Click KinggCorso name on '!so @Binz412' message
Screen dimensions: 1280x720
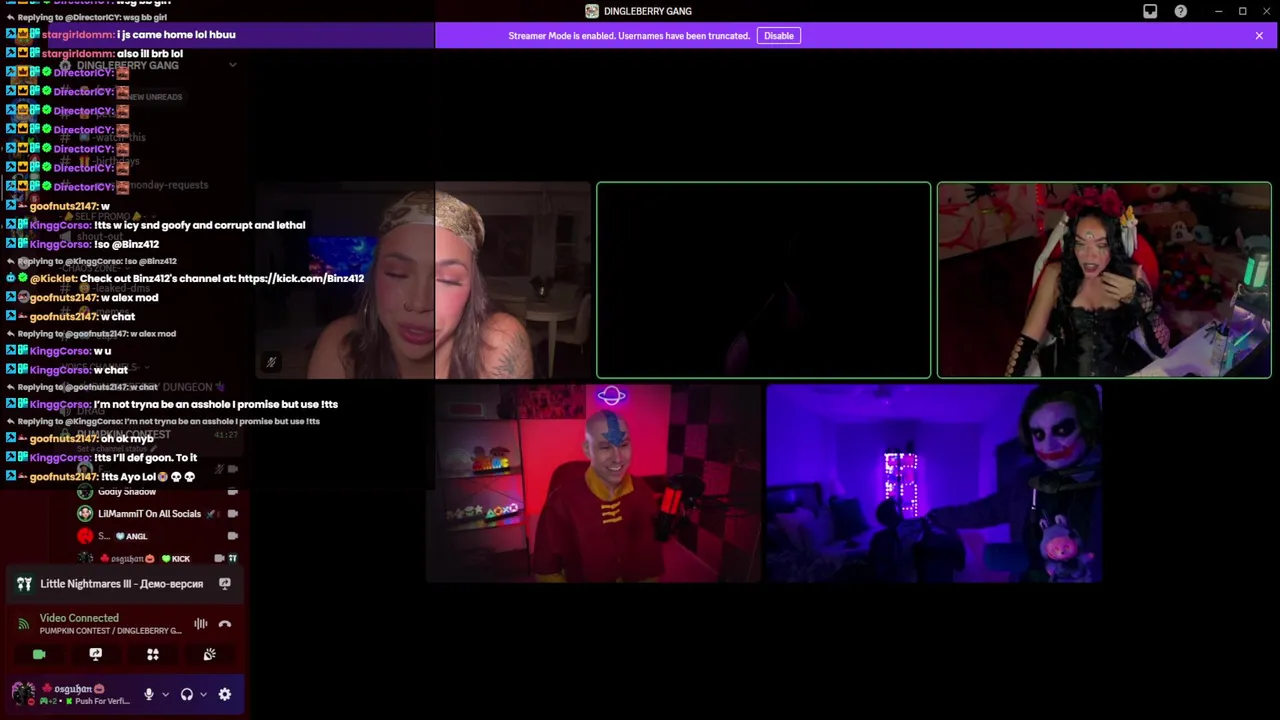pos(60,244)
